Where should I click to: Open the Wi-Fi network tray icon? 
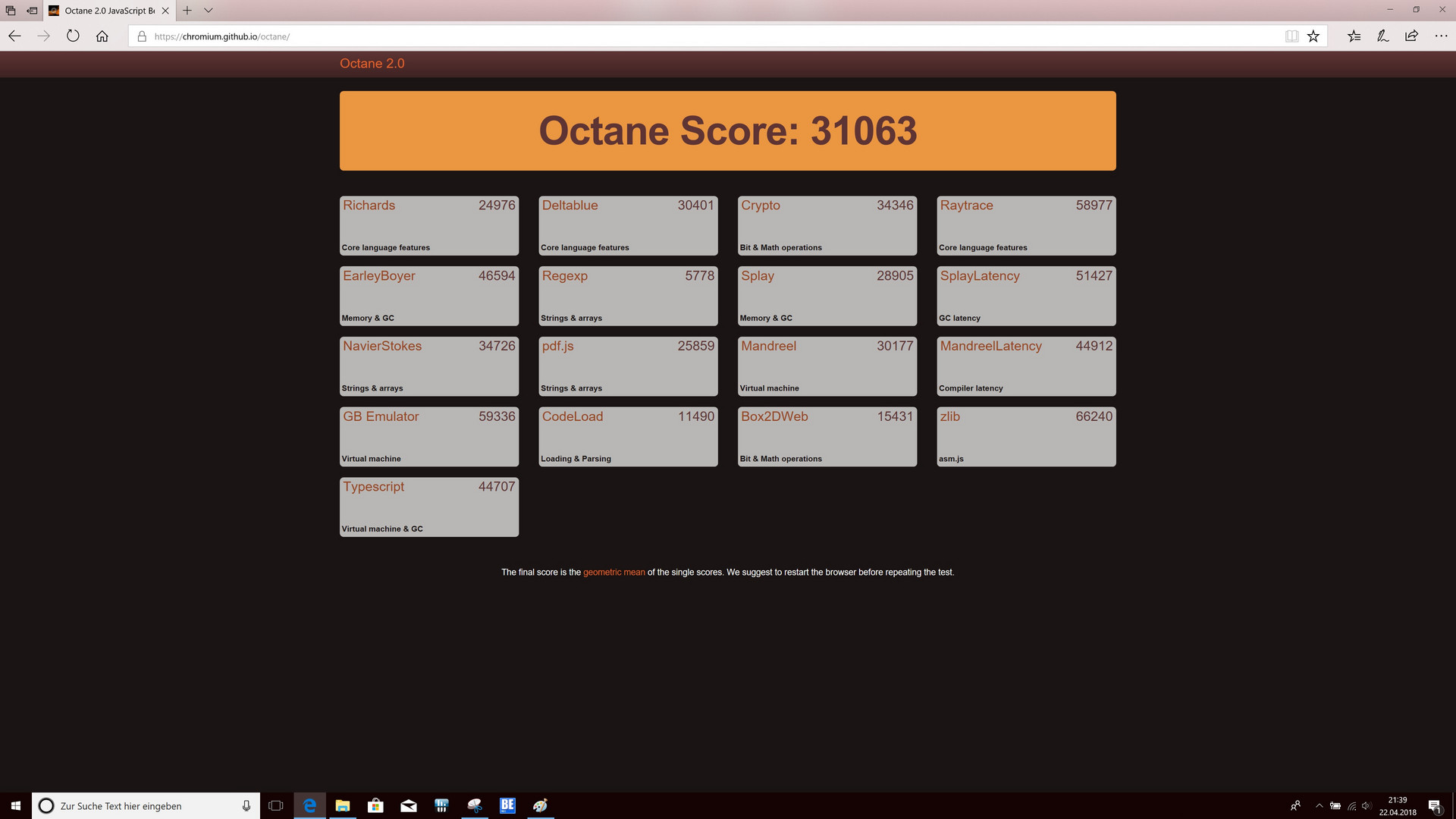click(1351, 805)
